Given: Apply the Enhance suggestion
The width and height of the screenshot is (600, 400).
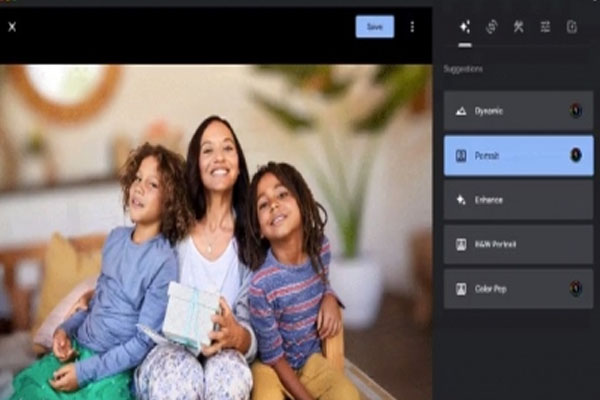Looking at the screenshot, I should tap(518, 200).
